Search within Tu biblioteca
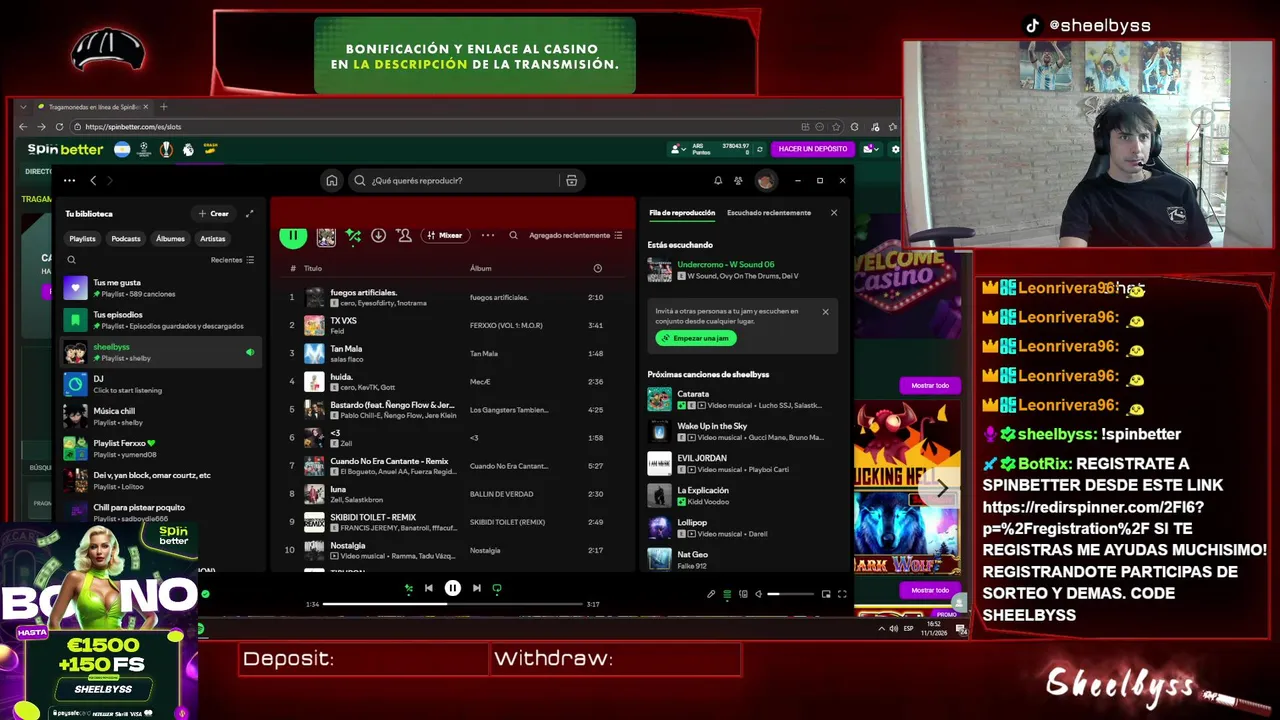This screenshot has width=1280, height=720. pos(71,259)
